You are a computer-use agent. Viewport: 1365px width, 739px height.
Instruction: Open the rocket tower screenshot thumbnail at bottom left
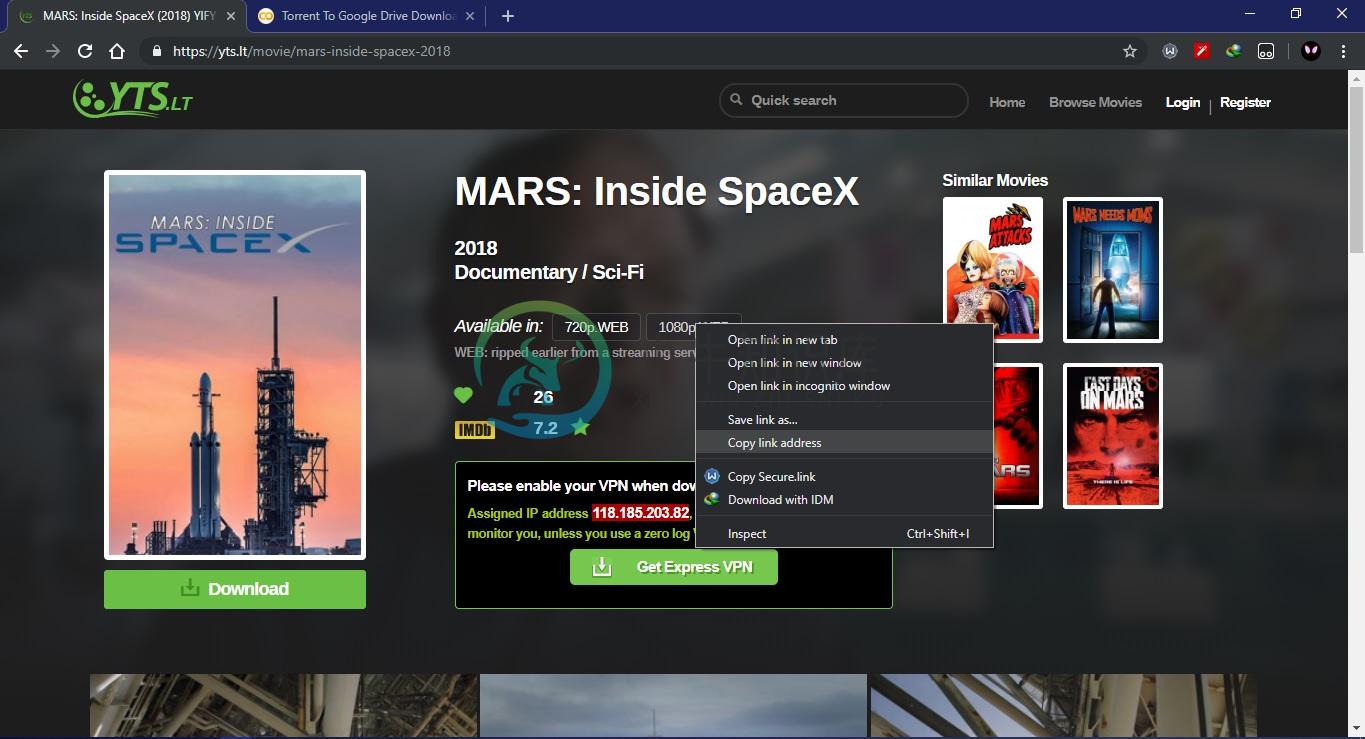284,706
